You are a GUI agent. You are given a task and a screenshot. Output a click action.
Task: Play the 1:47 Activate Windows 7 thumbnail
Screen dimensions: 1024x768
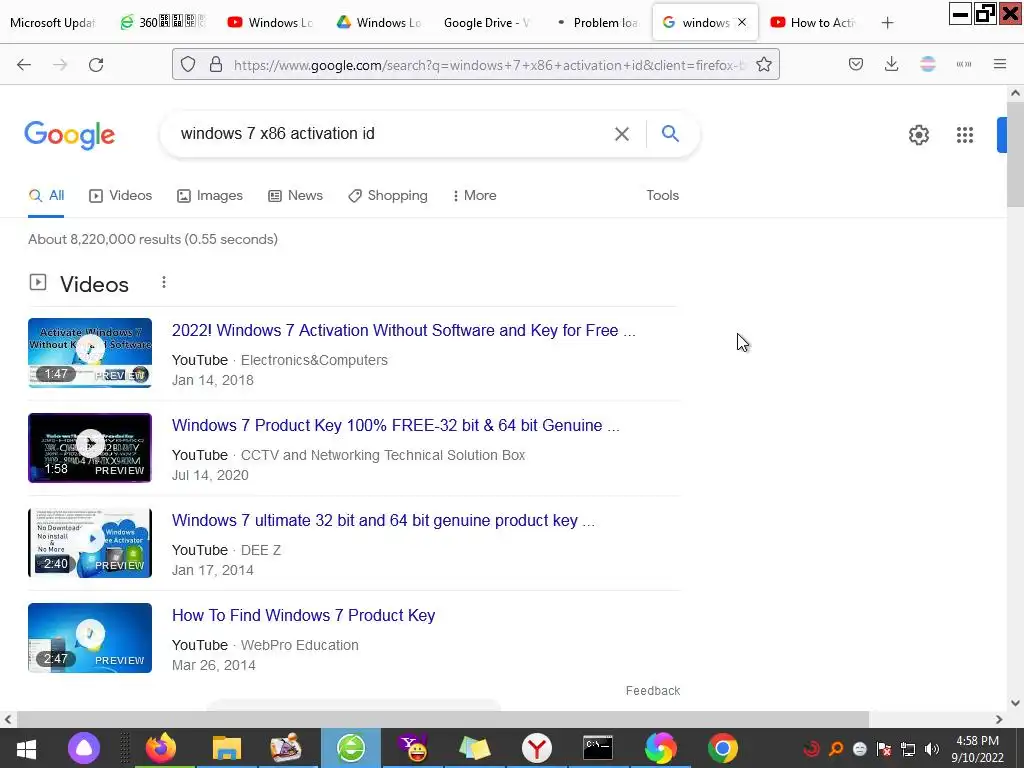click(x=90, y=353)
